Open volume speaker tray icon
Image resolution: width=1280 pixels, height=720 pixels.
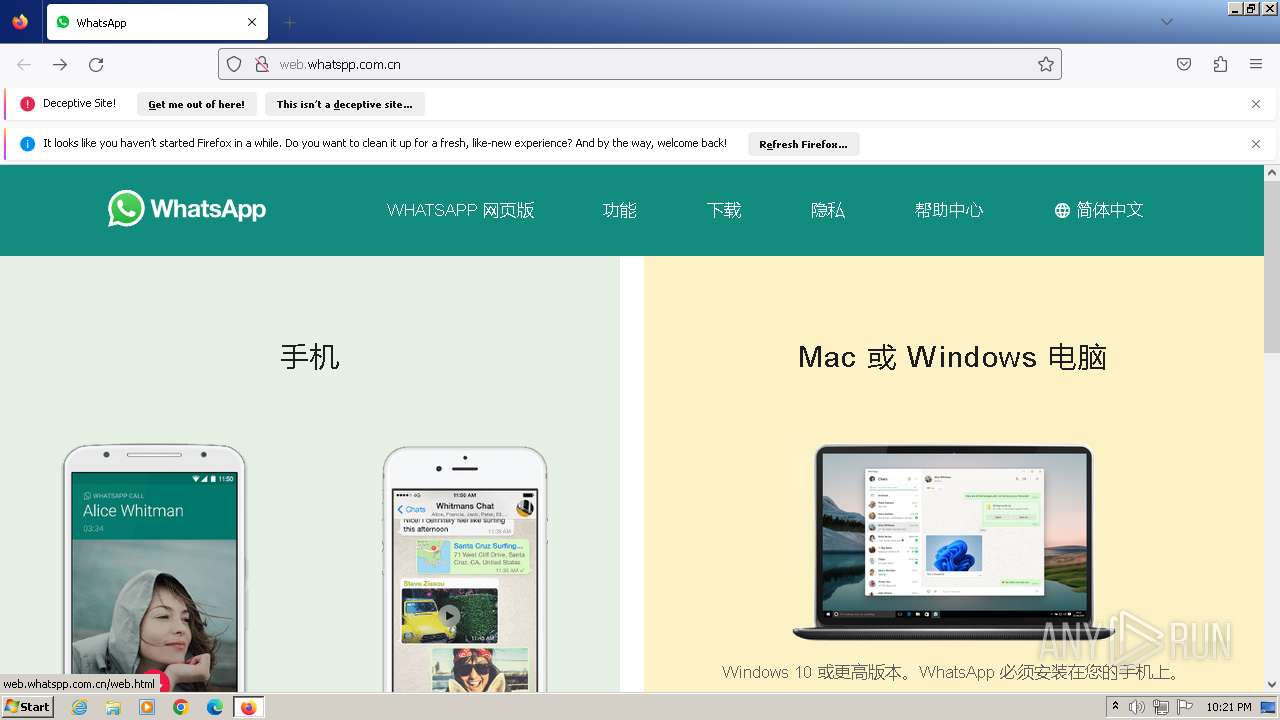1137,707
